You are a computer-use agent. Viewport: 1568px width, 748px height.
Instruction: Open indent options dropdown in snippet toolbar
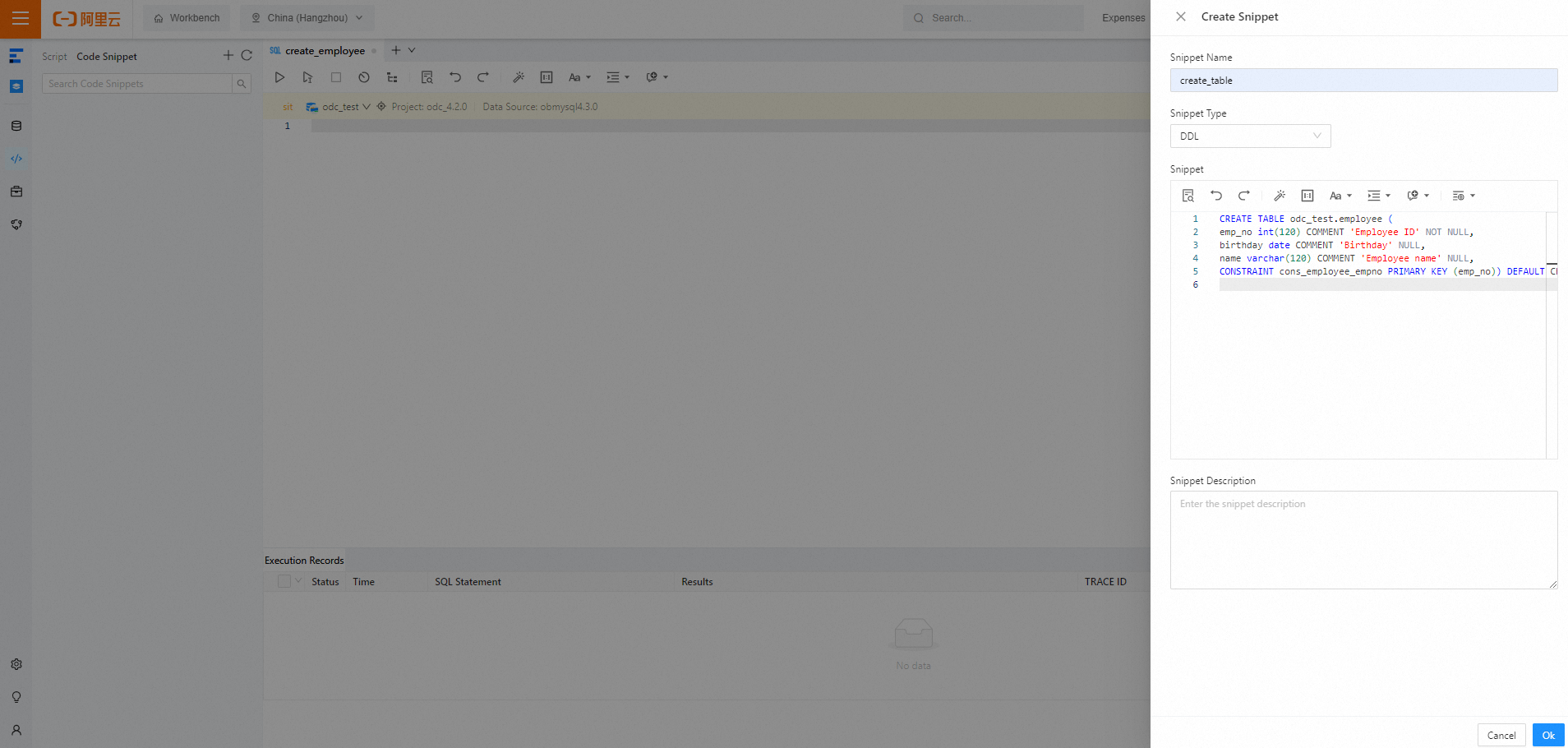(1378, 196)
